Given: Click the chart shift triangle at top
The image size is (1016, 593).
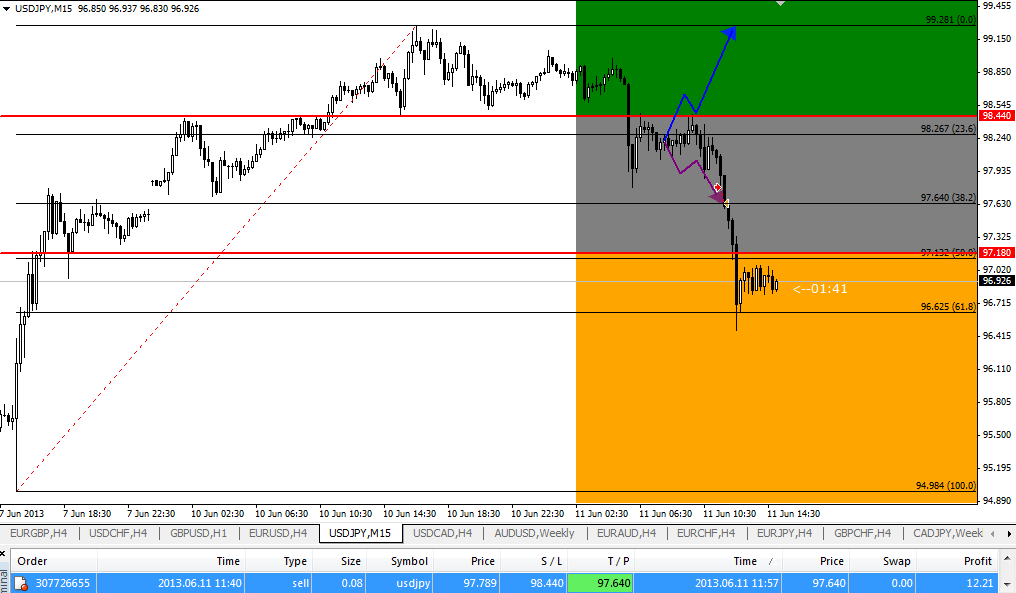Looking at the screenshot, I should (781, 4).
